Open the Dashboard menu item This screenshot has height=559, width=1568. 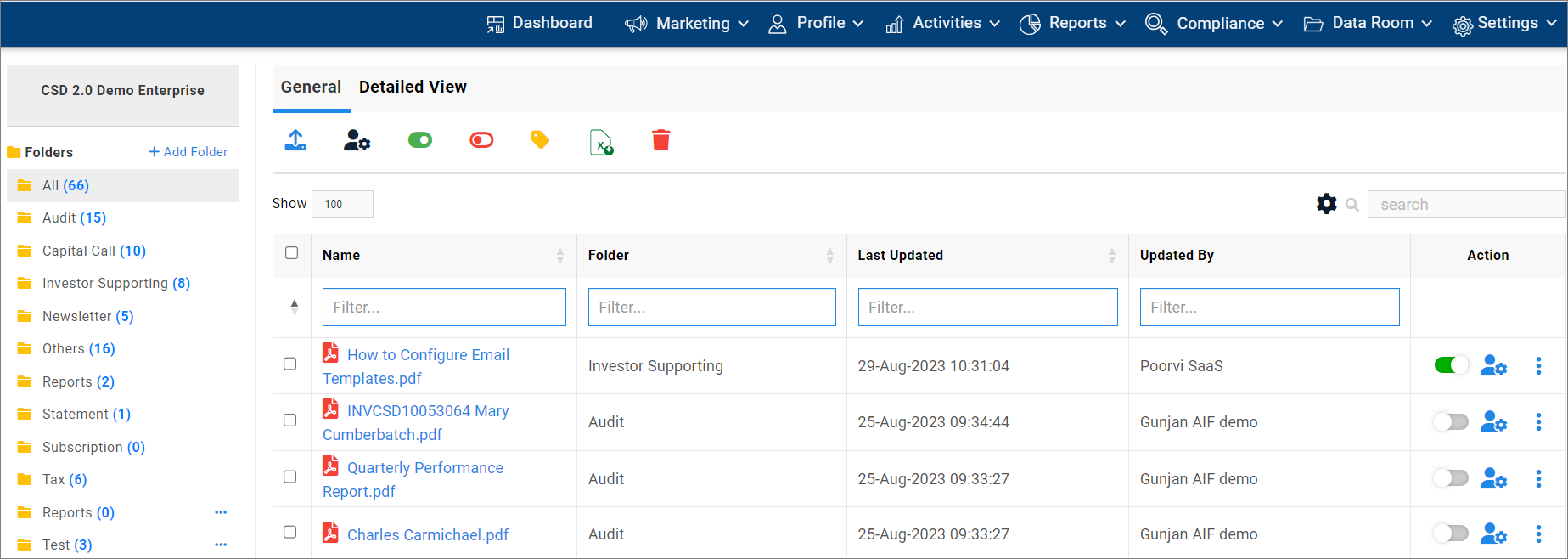(540, 24)
